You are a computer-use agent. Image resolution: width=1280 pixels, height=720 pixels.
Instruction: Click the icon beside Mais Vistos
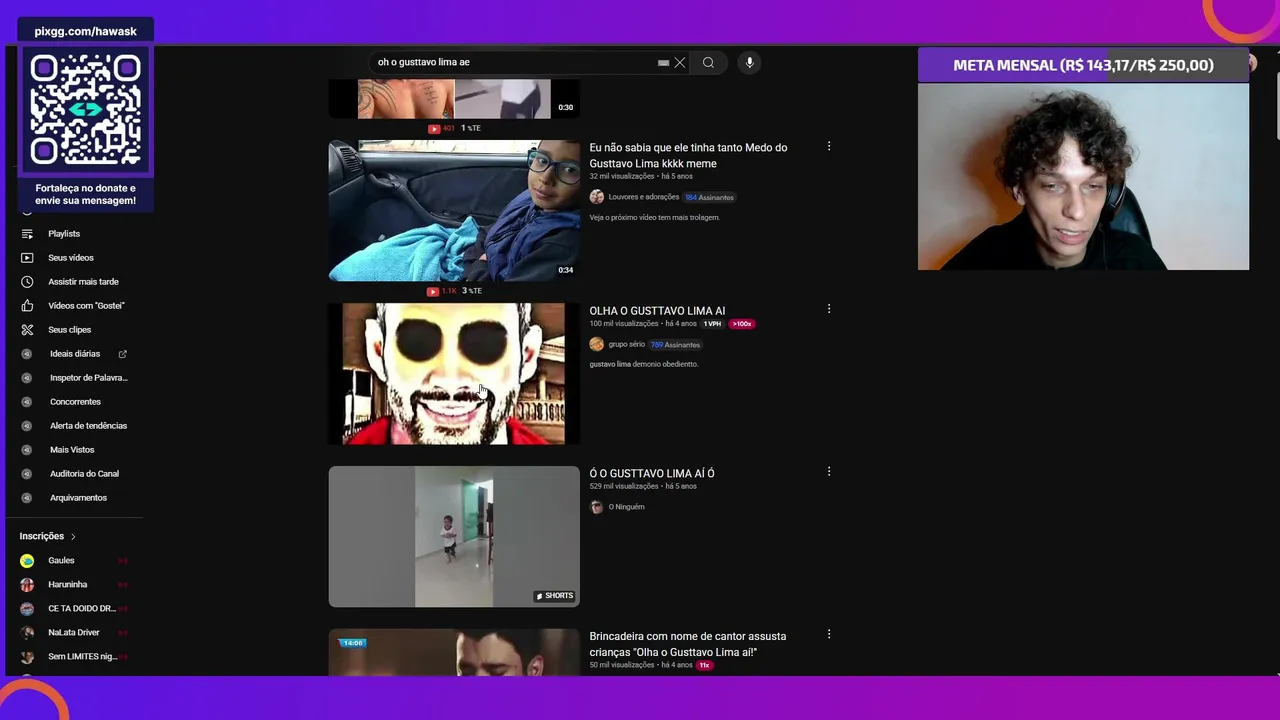[27, 450]
